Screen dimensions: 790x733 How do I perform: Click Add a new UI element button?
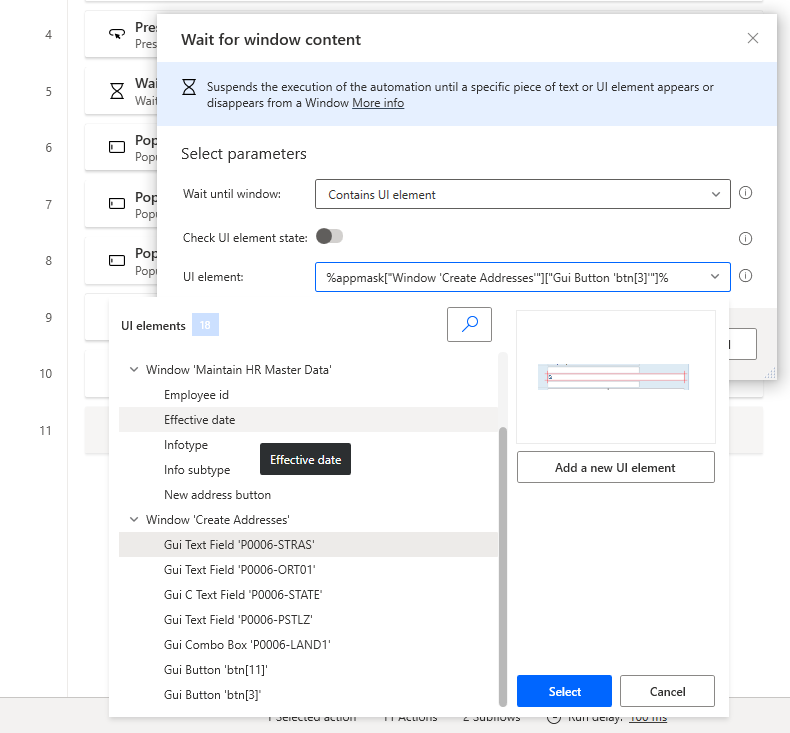click(x=616, y=468)
